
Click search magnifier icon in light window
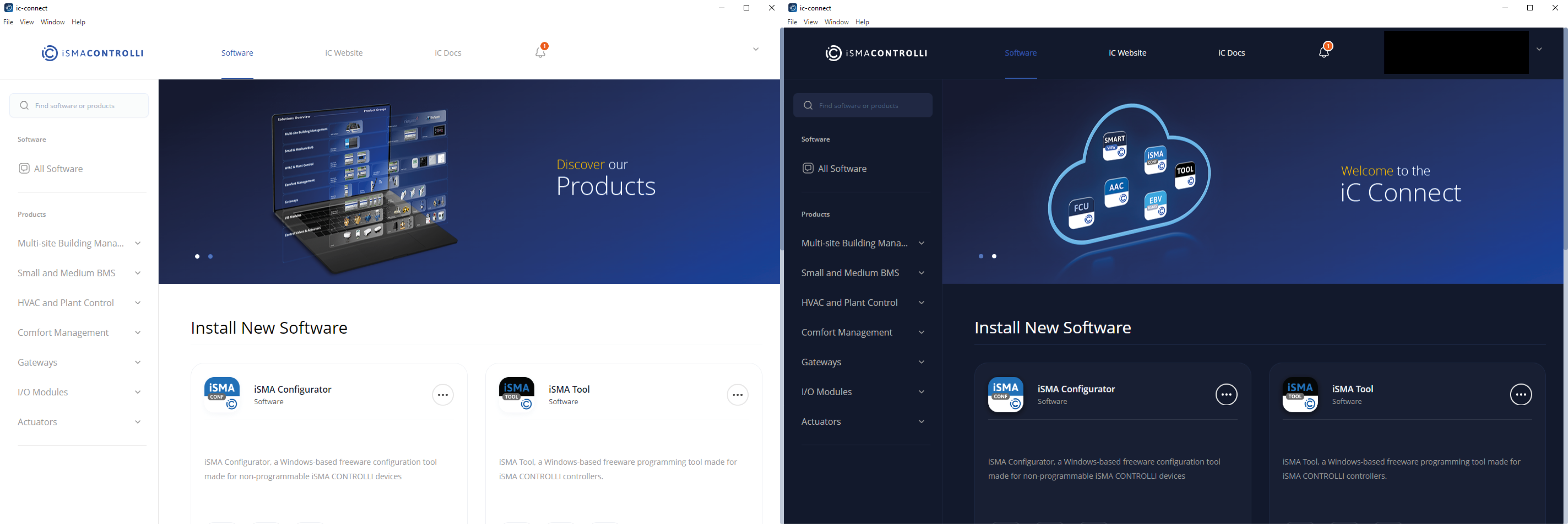(x=24, y=105)
